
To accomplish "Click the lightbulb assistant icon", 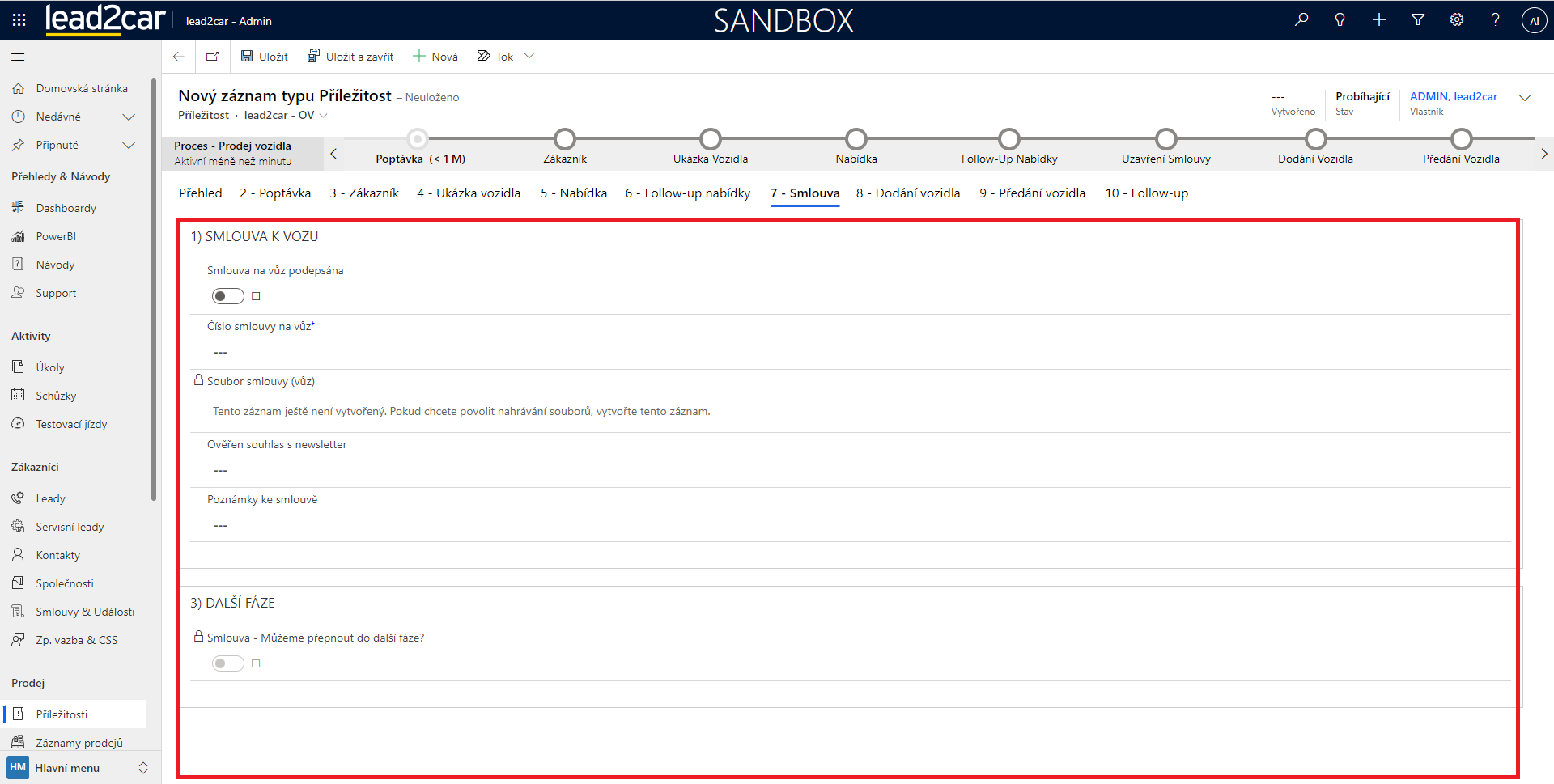I will [1340, 19].
